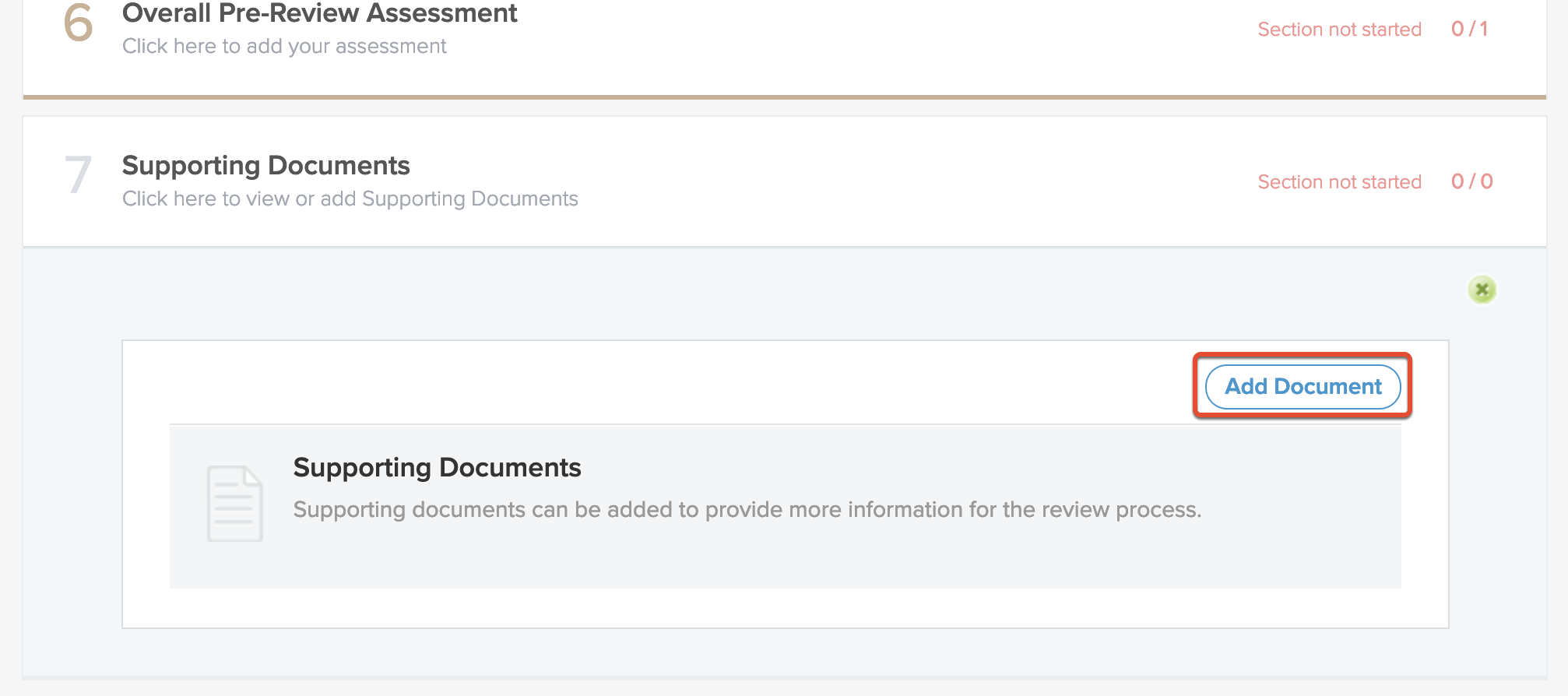Collapse the Supporting Documents section 7 header

coord(784,181)
